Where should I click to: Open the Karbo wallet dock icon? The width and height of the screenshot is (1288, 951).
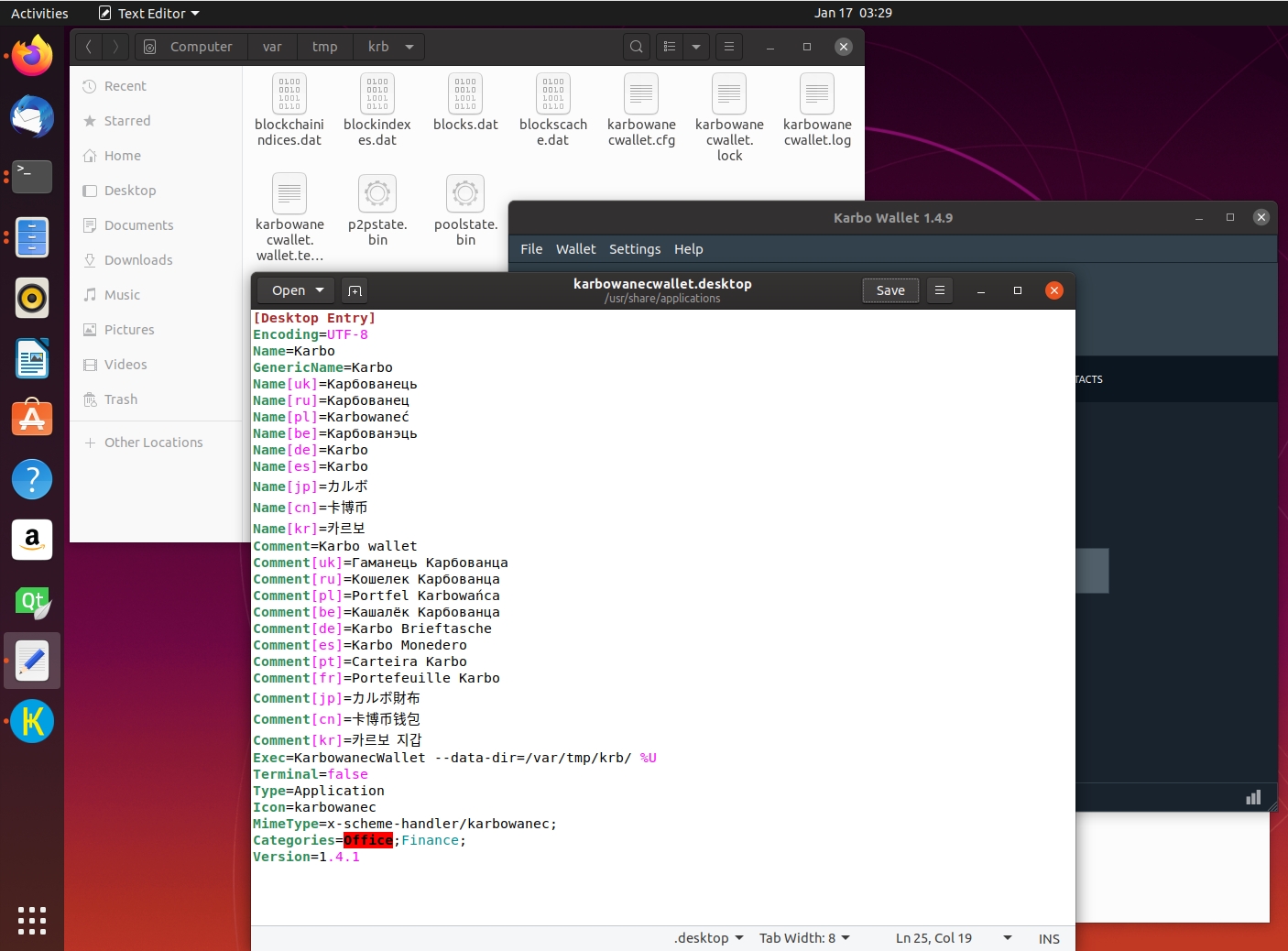click(x=32, y=721)
